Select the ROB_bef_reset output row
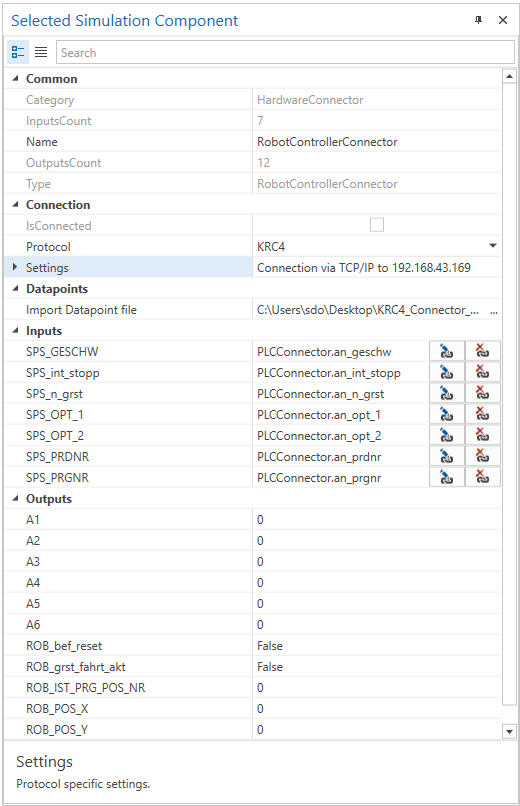This screenshot has height=806, width=520. pyautogui.click(x=252, y=646)
